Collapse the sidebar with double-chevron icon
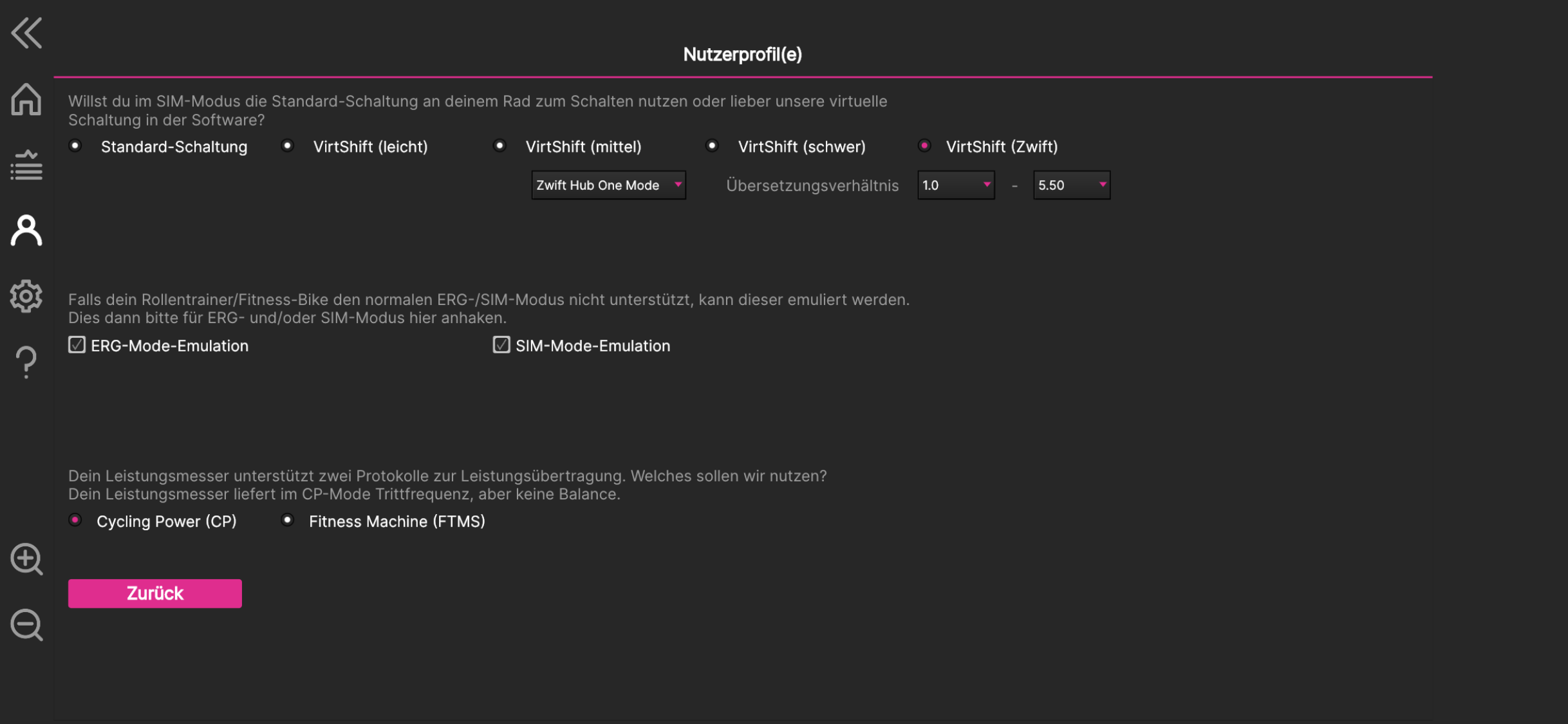1568x724 pixels. (x=26, y=33)
